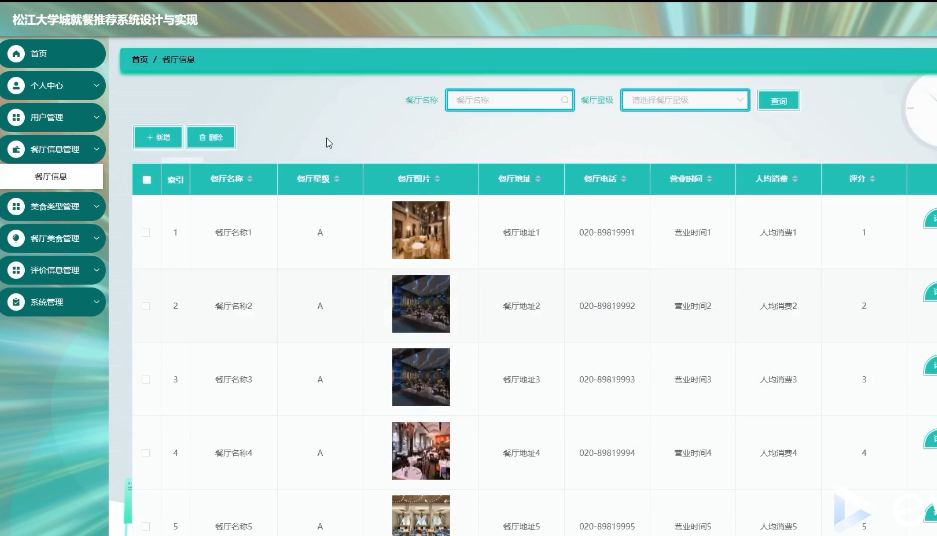The image size is (937, 536).
Task: Open 个人中心 menu label
Action: tap(47, 85)
